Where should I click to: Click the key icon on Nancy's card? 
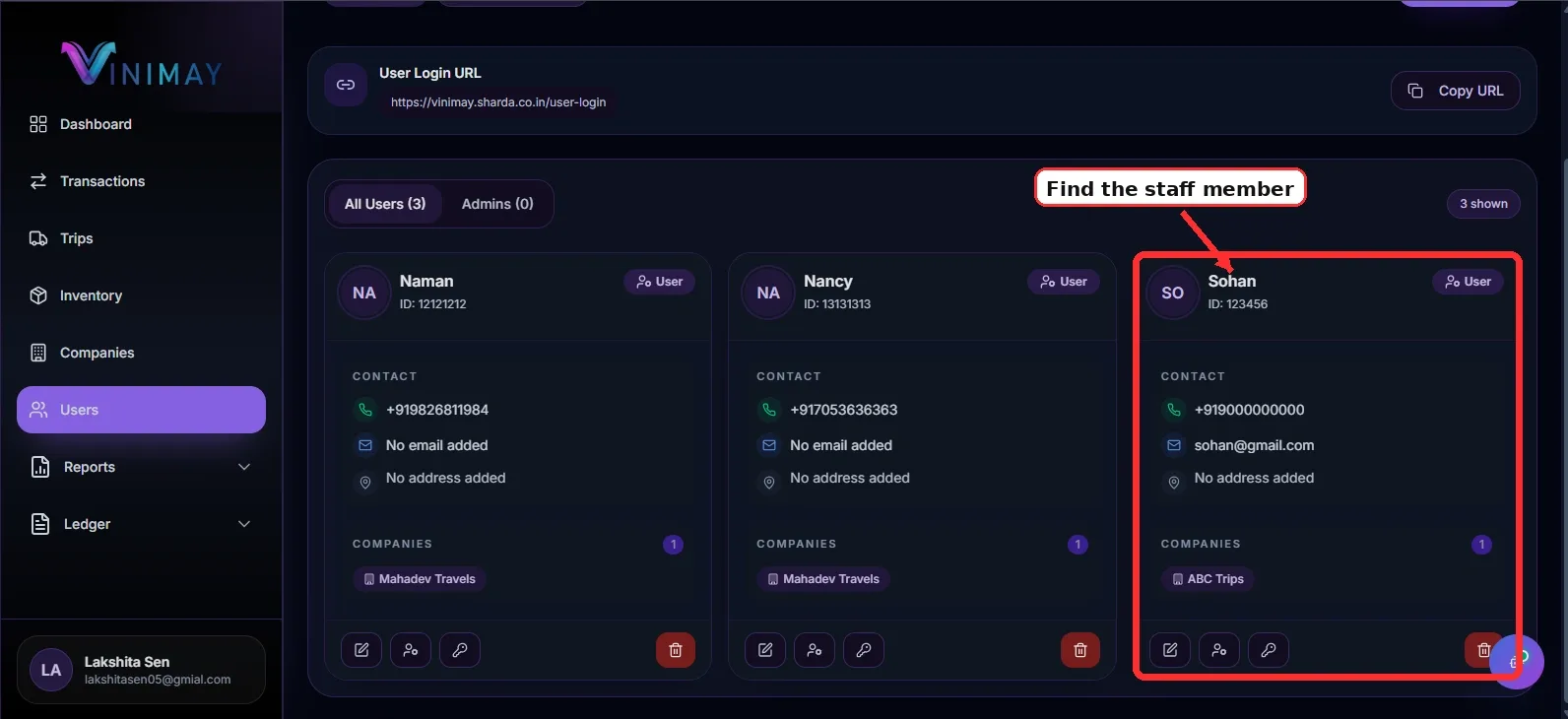pyautogui.click(x=864, y=650)
